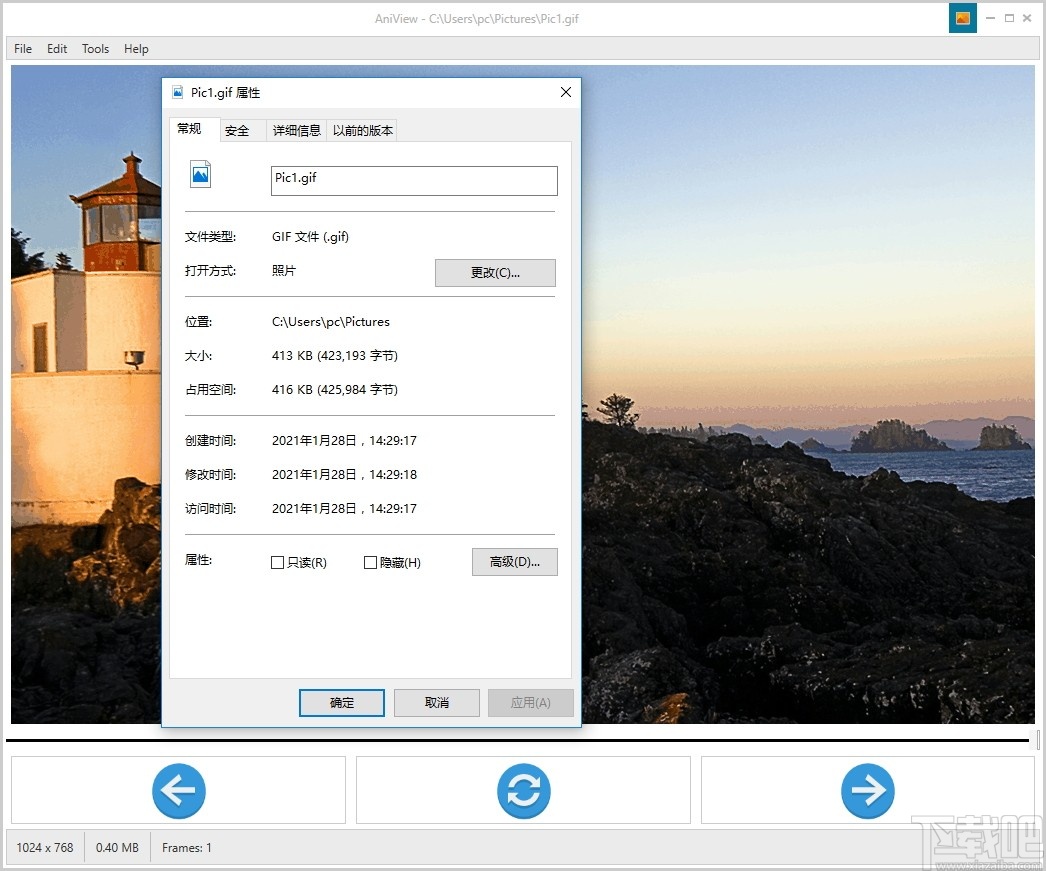This screenshot has height=871, width=1046.
Task: Minimize the AniView window
Action: [x=991, y=19]
